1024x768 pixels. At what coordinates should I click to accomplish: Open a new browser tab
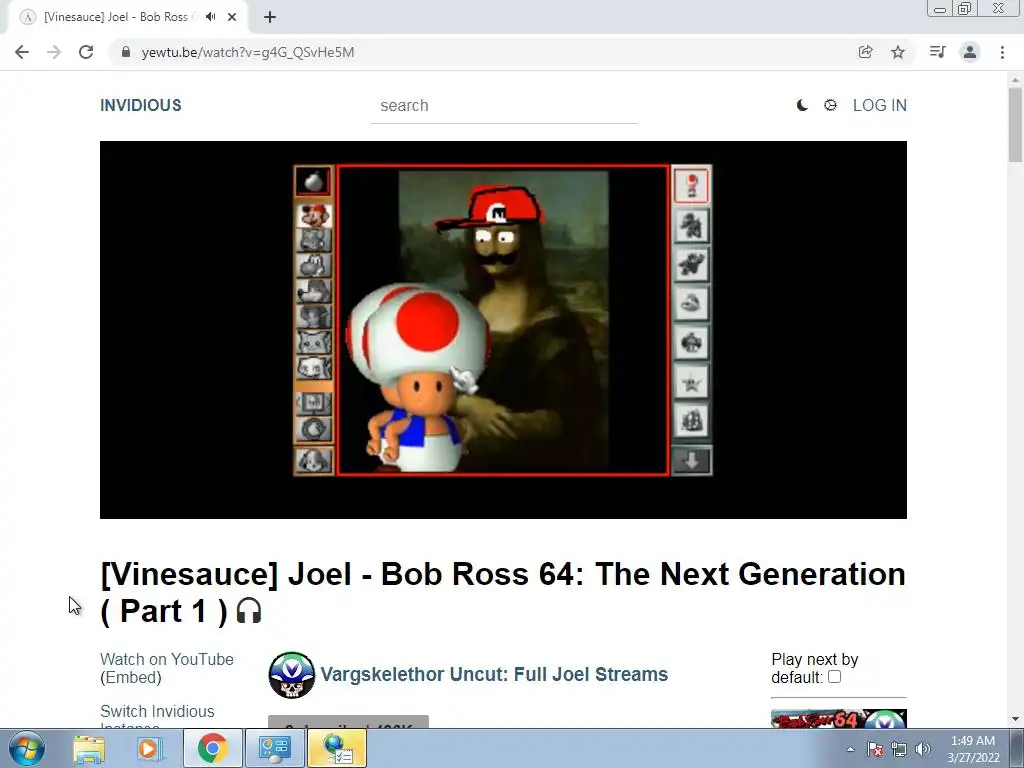270,17
